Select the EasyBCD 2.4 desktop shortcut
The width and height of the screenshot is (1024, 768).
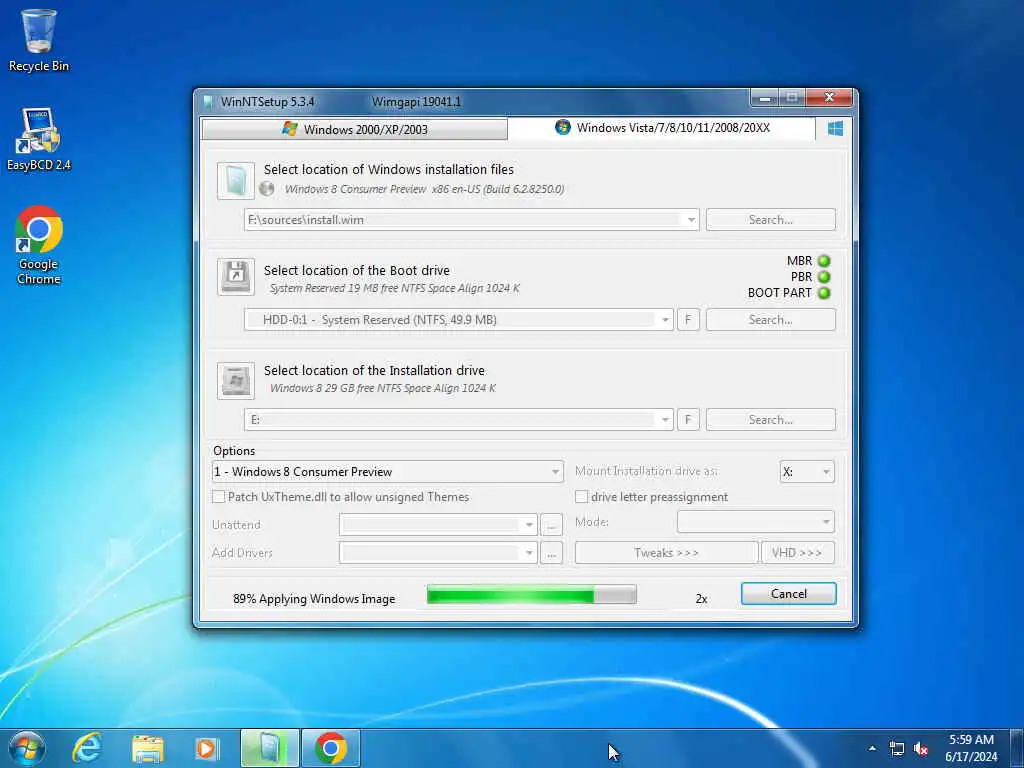click(x=39, y=140)
